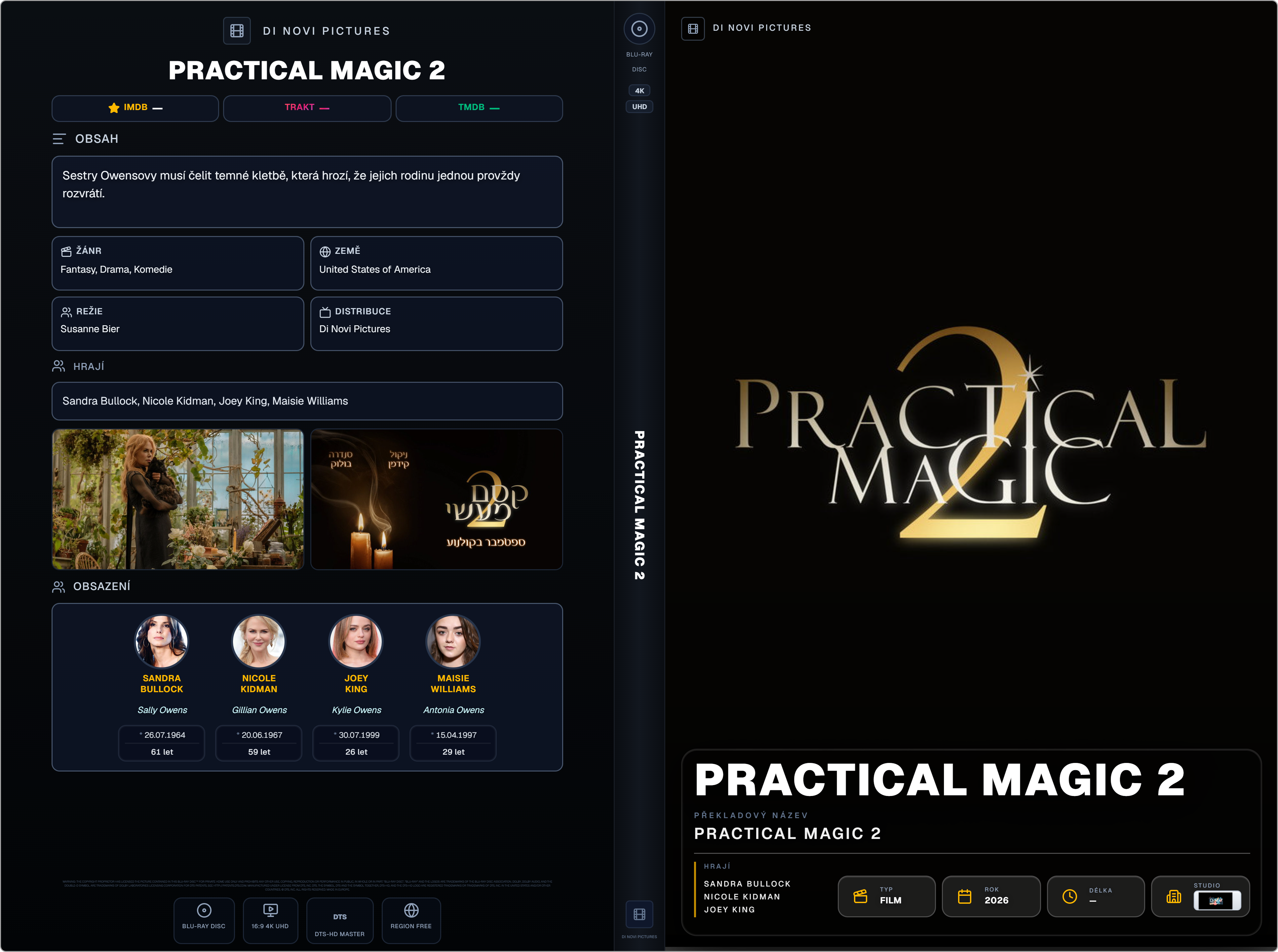Click Sandra Bullock's portrait
The height and width of the screenshot is (952, 1278).
click(x=161, y=641)
